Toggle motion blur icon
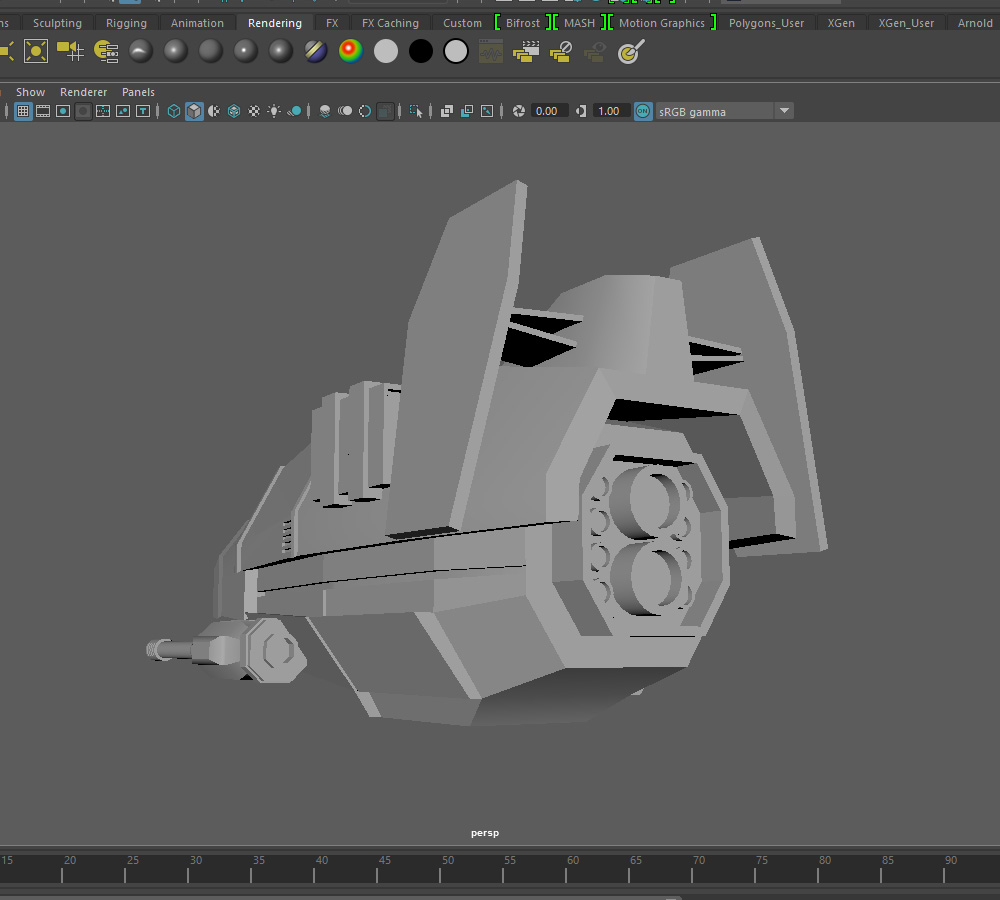Screen dimensions: 1000x900 (345, 112)
